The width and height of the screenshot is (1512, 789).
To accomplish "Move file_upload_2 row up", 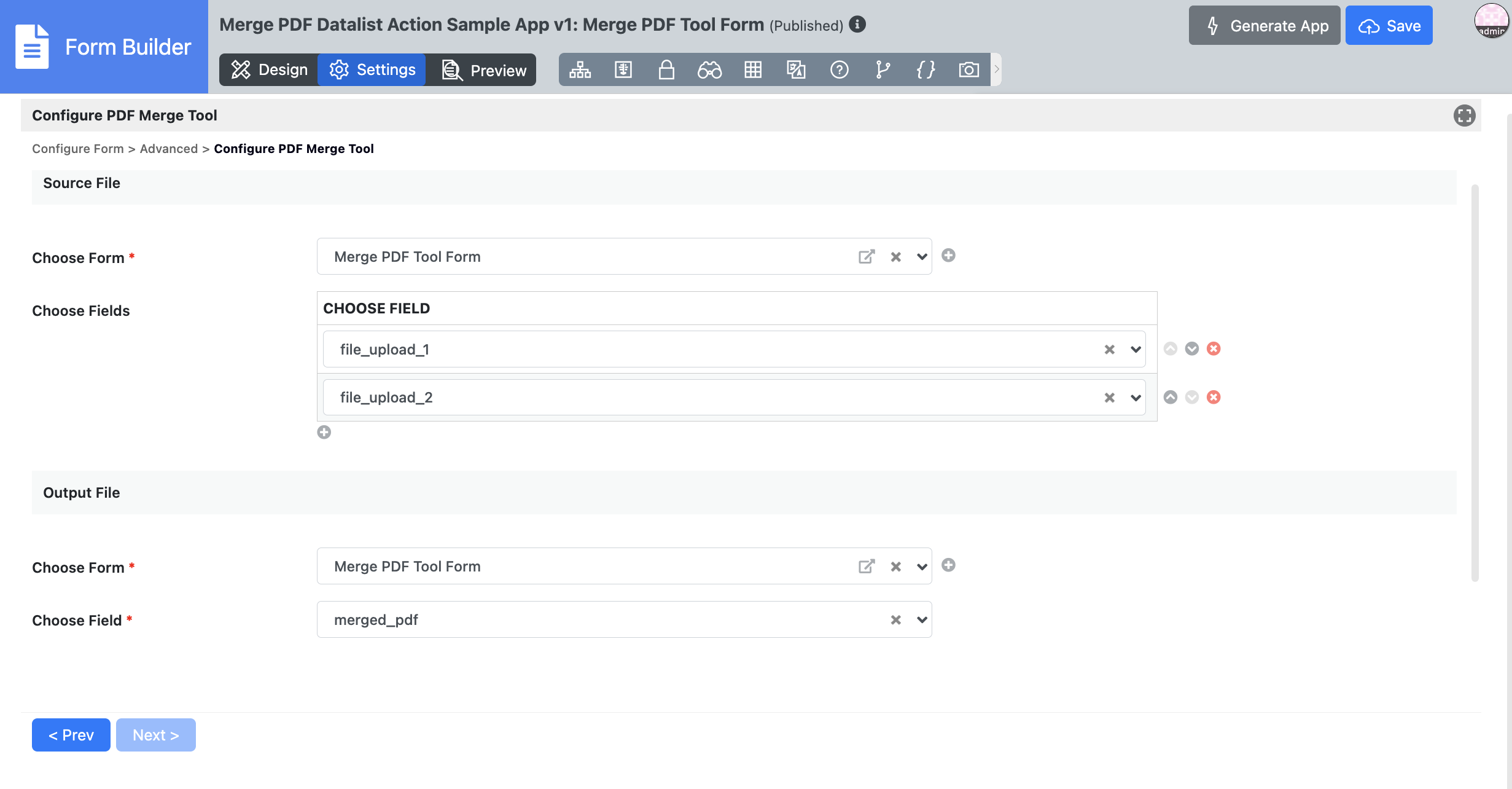I will click(1171, 398).
